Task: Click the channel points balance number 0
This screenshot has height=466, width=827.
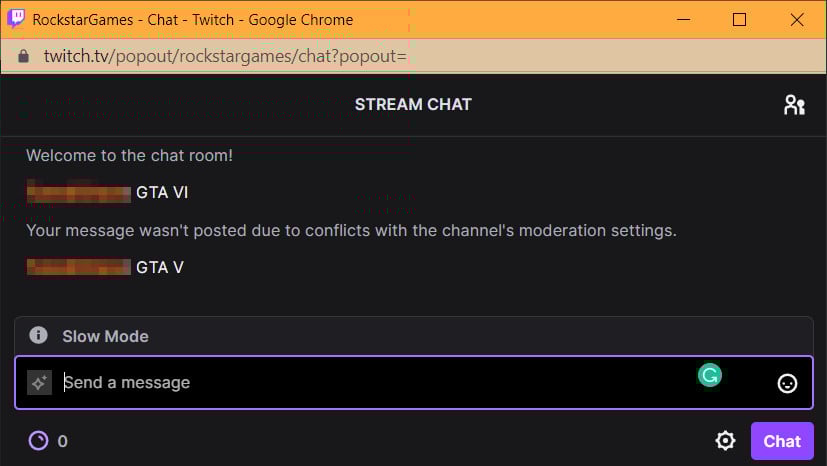Action: (x=62, y=441)
